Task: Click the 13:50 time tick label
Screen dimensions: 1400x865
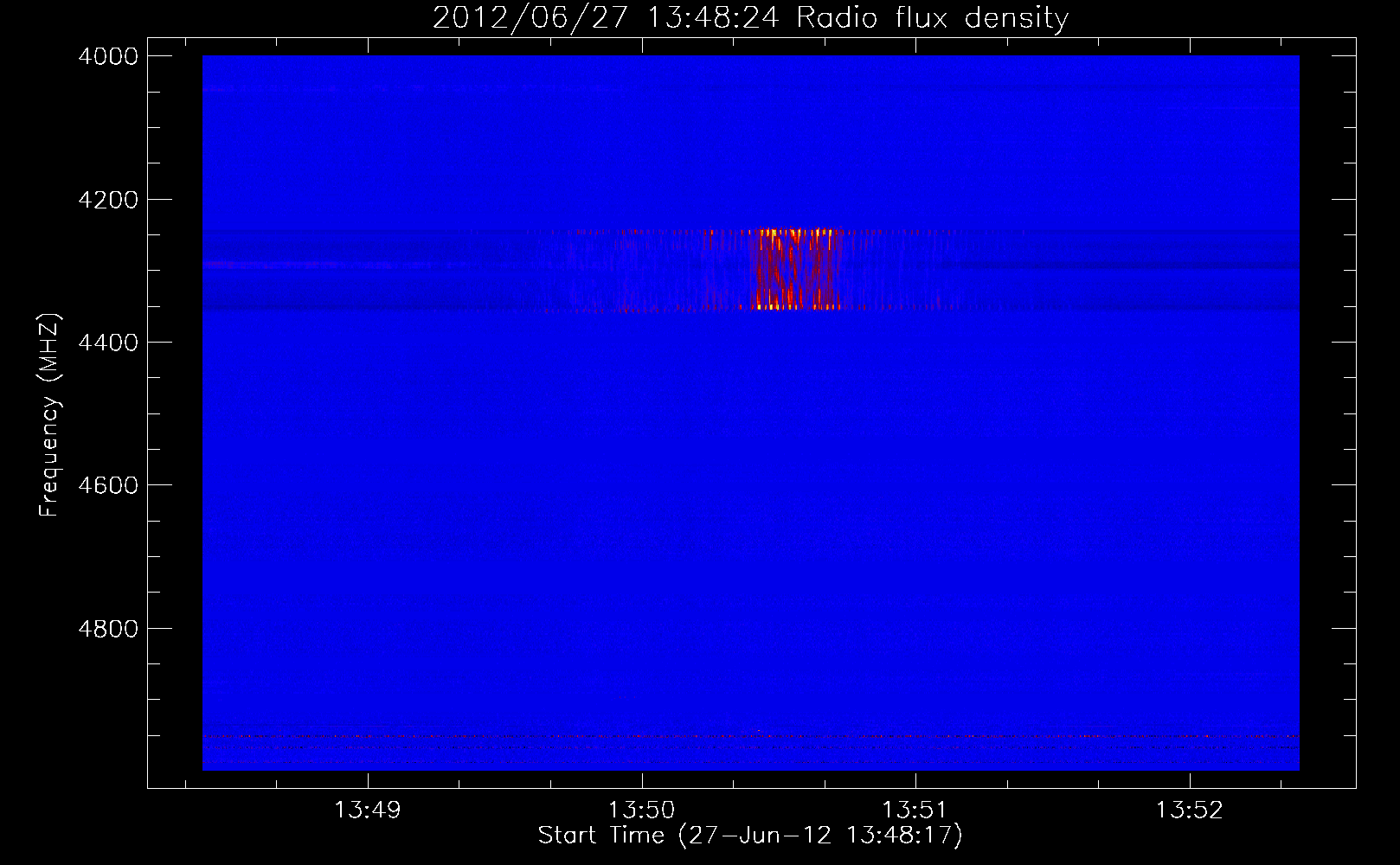Action: click(x=641, y=810)
